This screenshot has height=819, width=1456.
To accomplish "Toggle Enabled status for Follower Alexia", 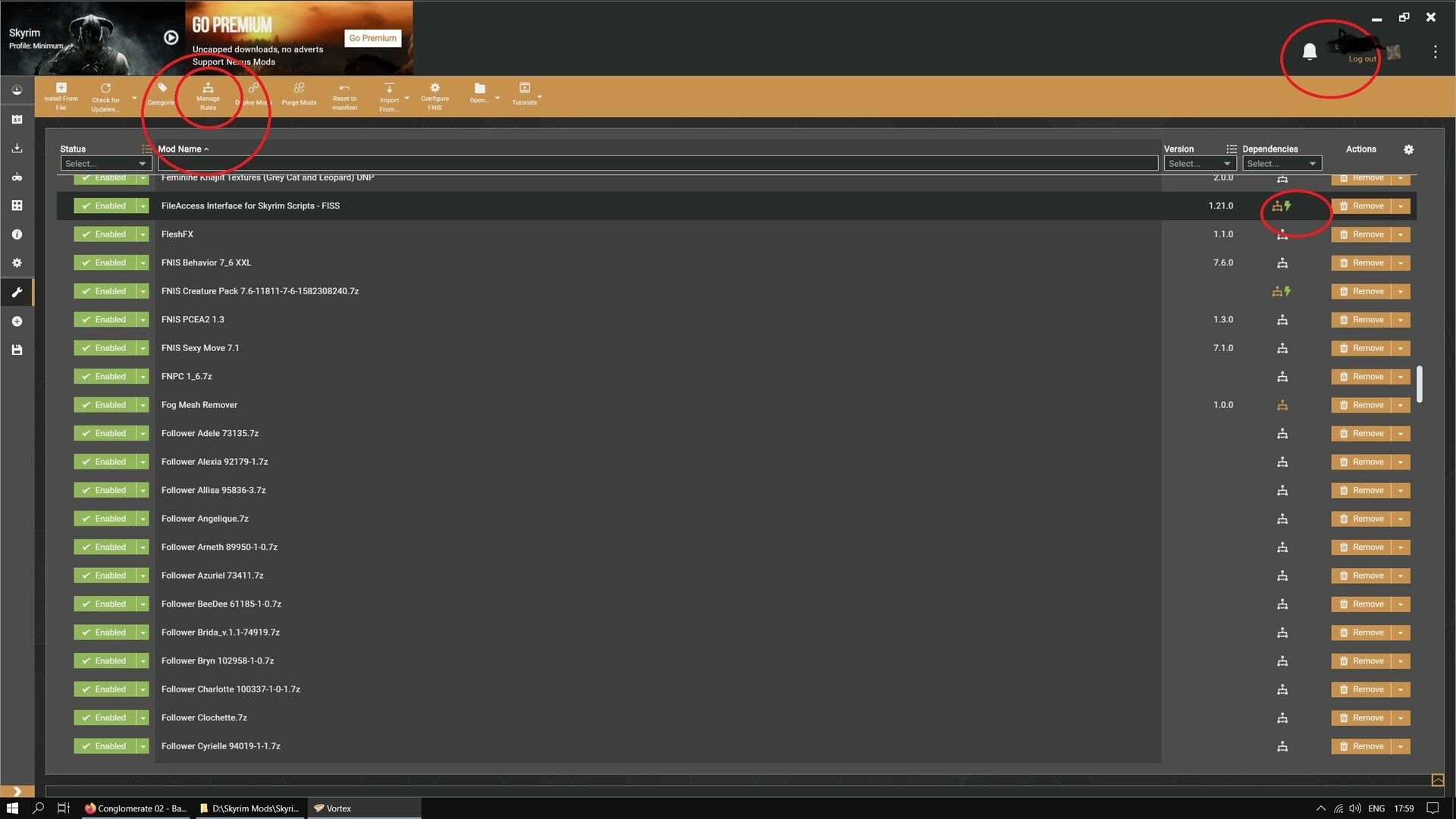I will 105,462.
